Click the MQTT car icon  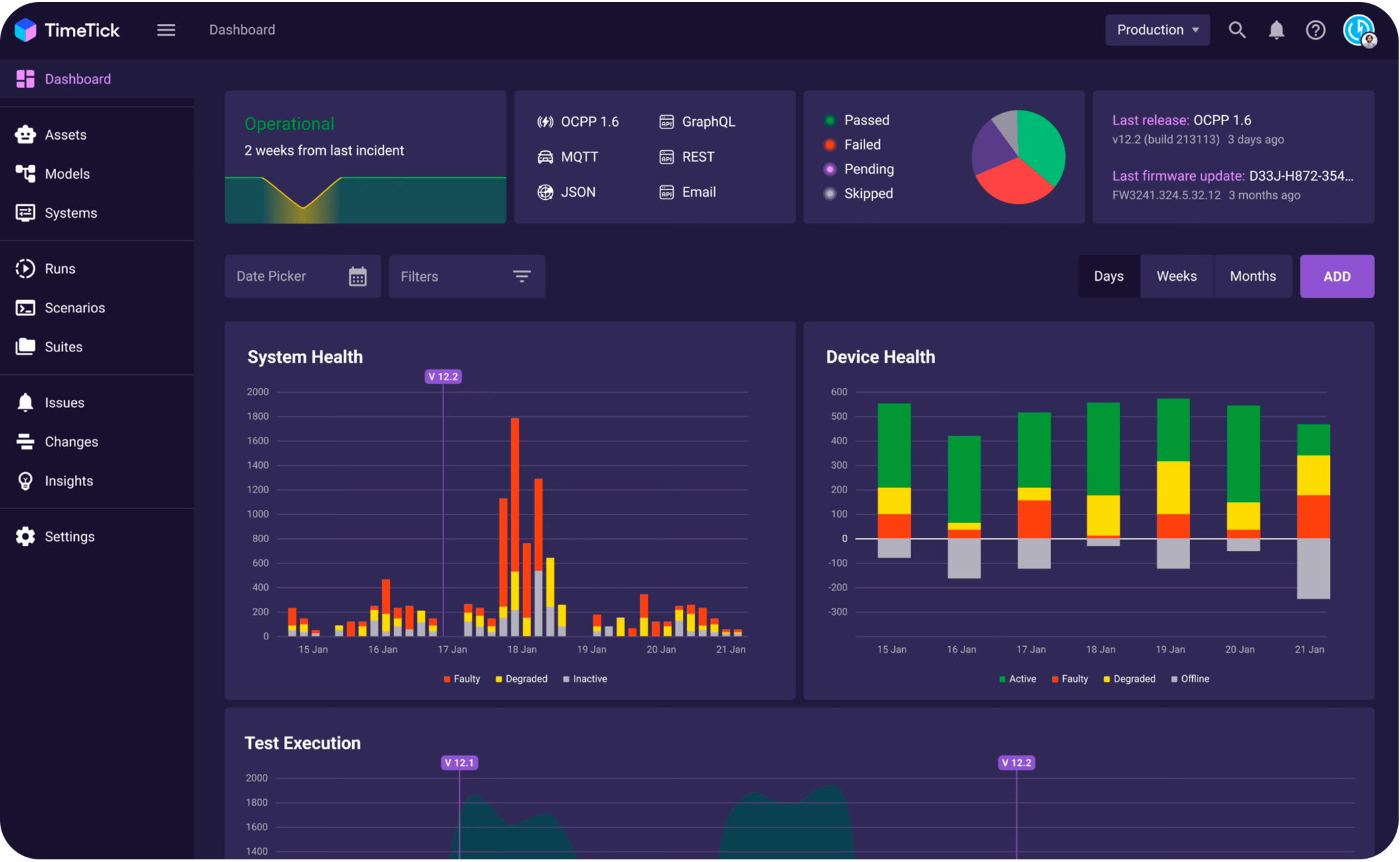coord(545,157)
